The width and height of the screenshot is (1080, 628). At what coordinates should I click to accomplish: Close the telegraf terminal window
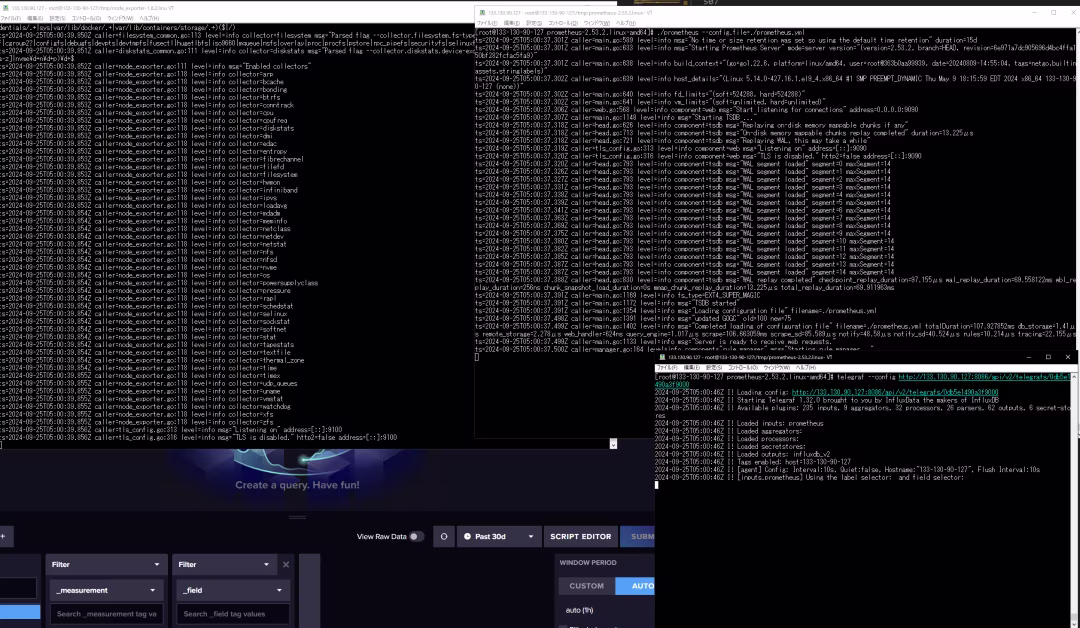coord(1068,357)
